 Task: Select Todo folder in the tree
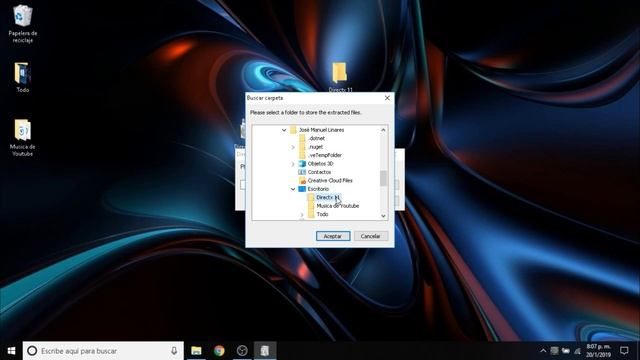(x=322, y=214)
